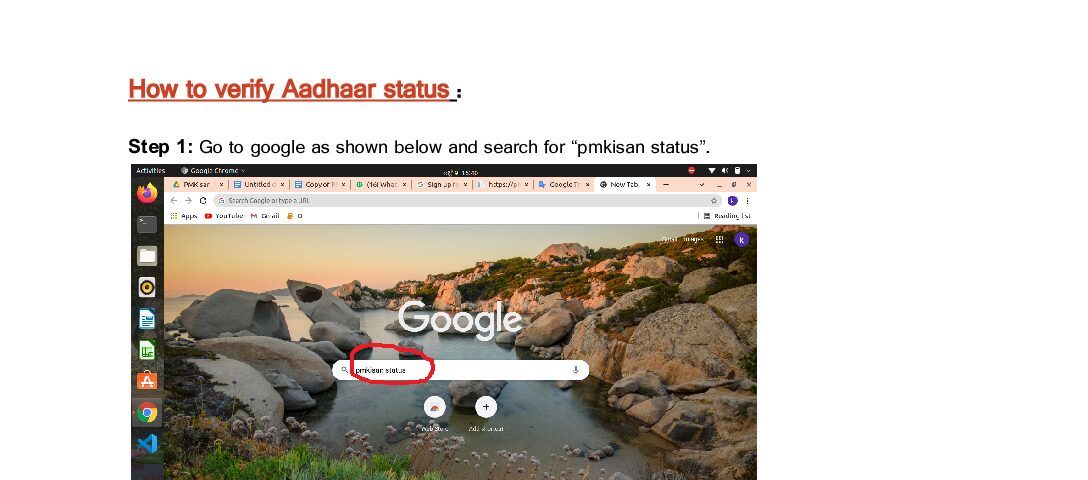The width and height of the screenshot is (1088, 480).
Task: Open the Google Chrome app menu dropdown
Action: point(212,171)
